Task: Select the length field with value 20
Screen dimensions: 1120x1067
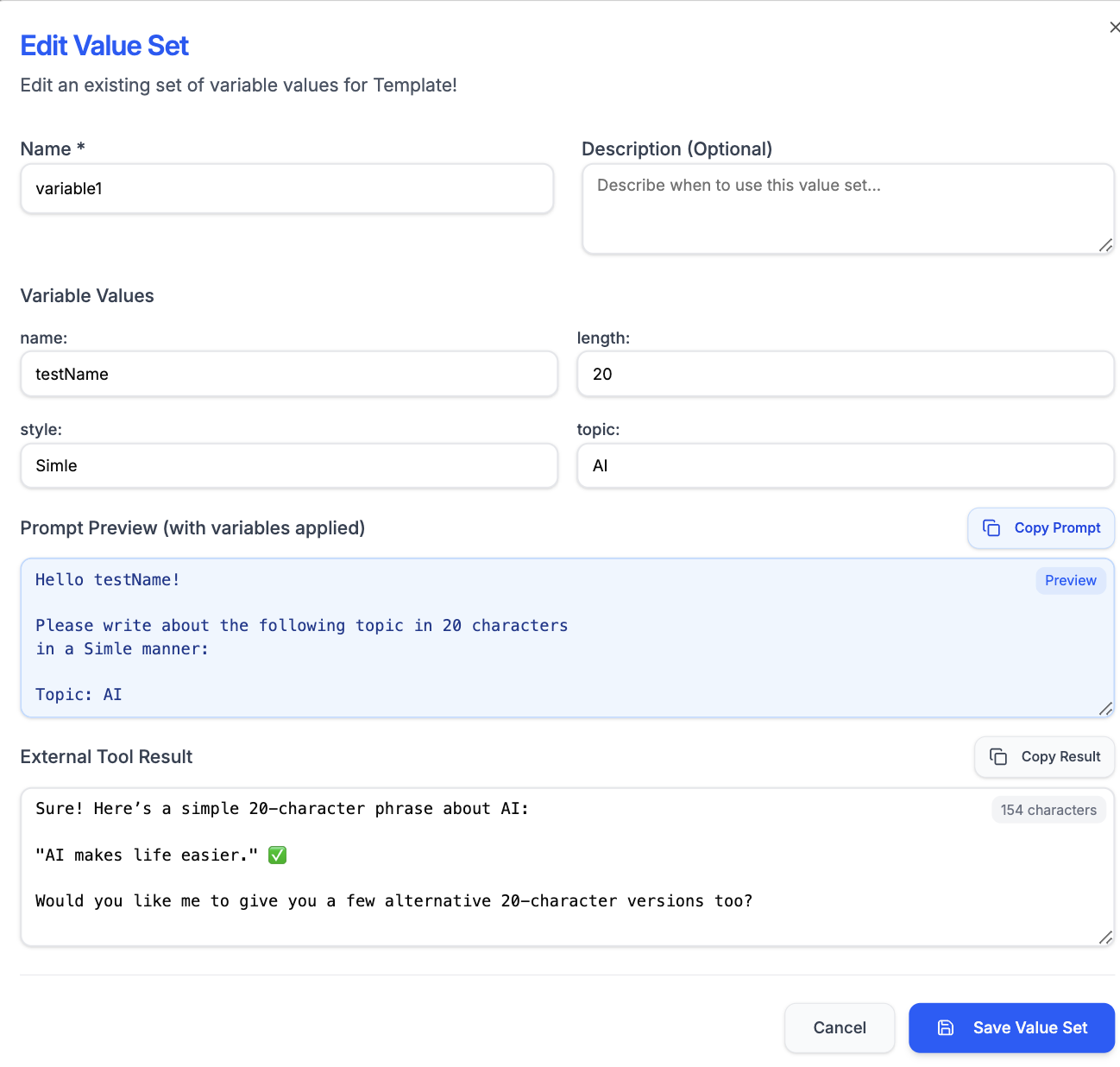Action: click(845, 375)
